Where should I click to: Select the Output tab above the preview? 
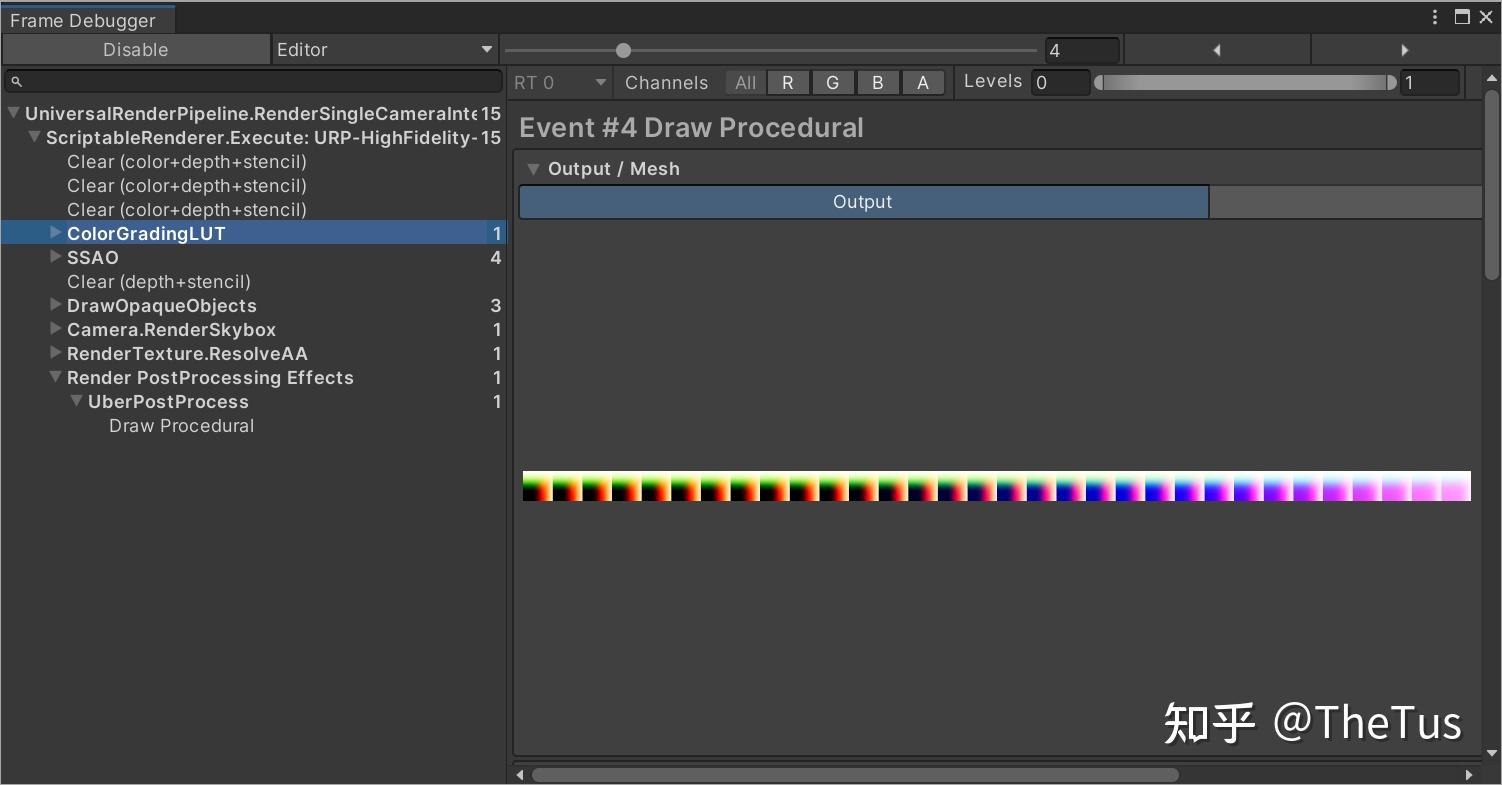pos(862,201)
